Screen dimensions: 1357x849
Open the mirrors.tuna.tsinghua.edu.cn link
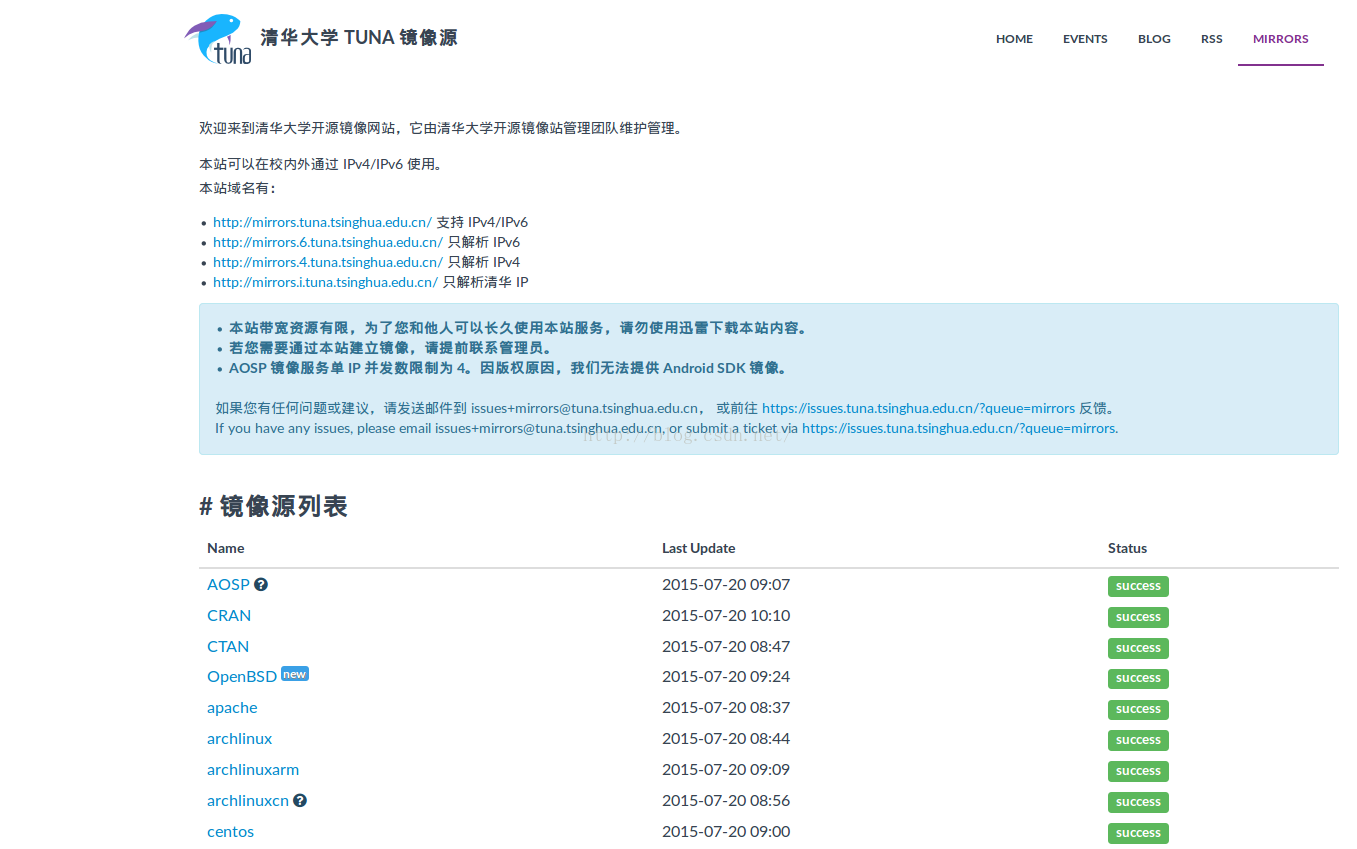coord(322,222)
